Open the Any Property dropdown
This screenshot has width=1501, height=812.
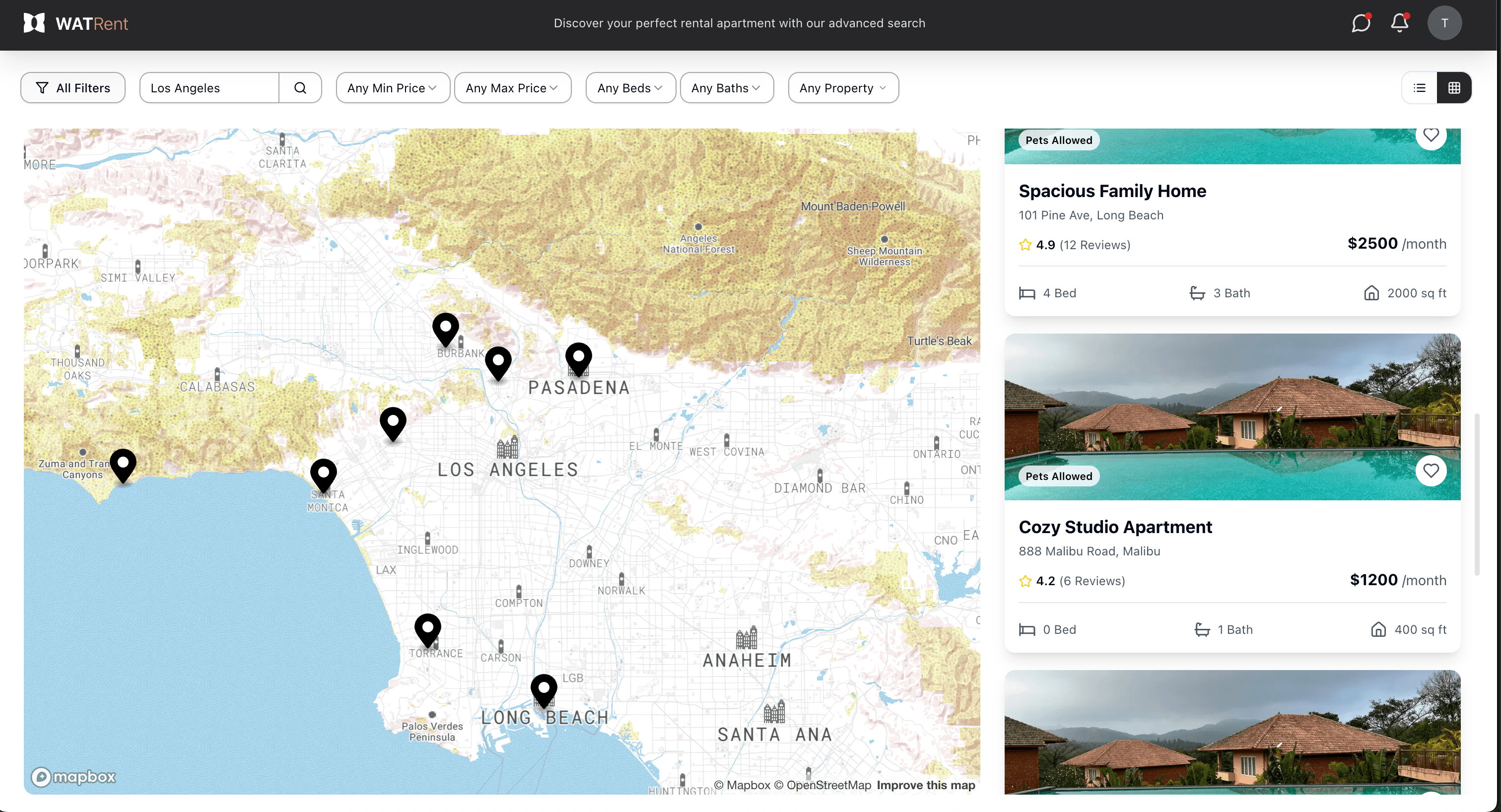842,88
